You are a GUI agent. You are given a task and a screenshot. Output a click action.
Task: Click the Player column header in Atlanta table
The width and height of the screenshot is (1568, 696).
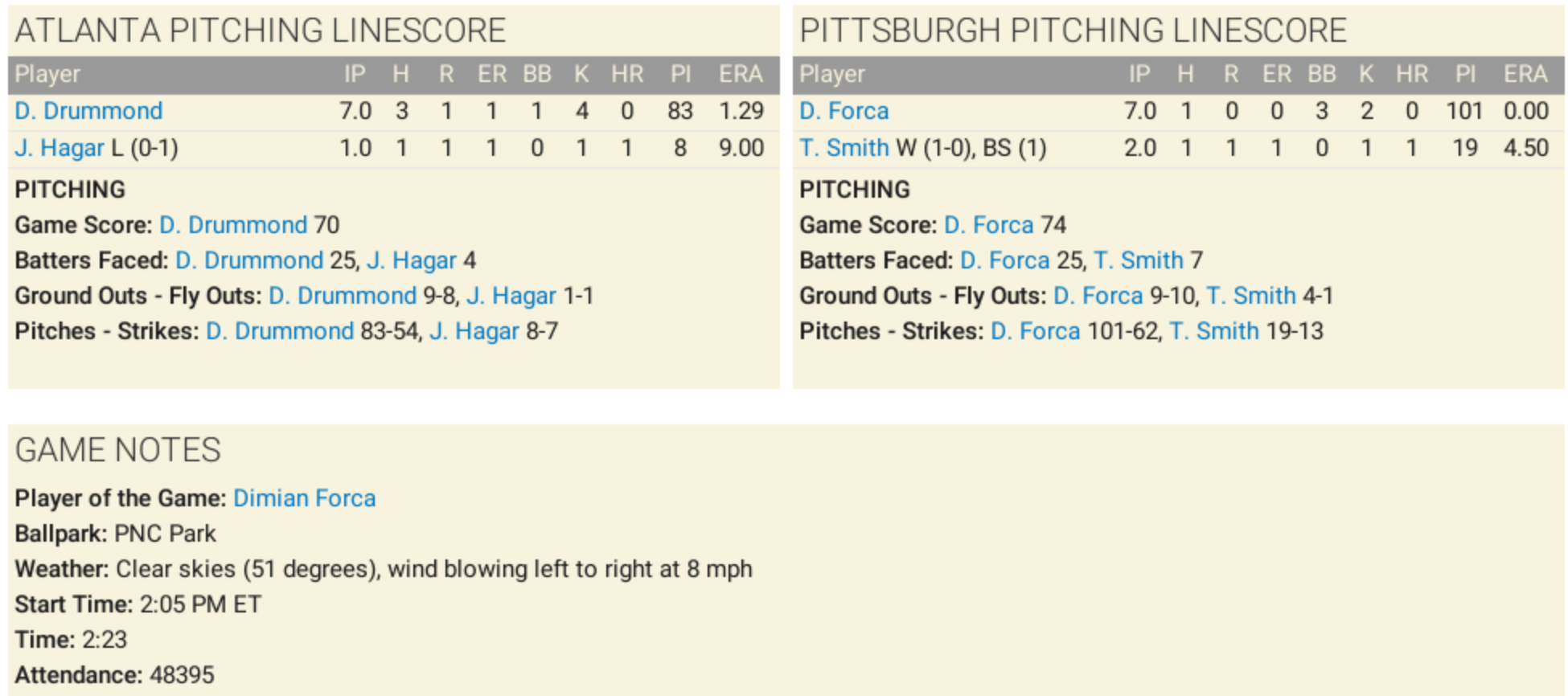point(47,74)
